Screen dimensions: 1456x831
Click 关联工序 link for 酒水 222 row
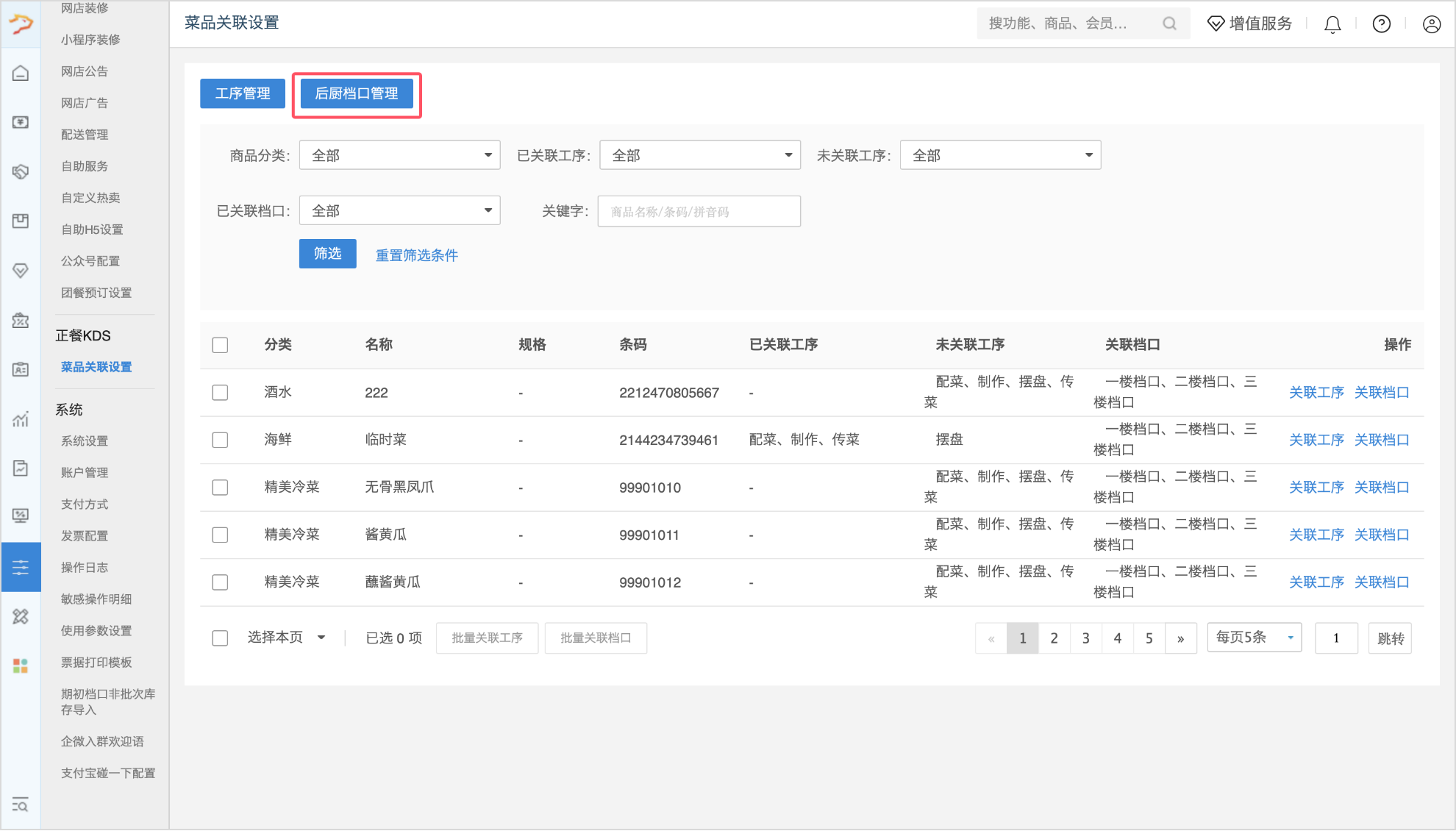click(1316, 393)
